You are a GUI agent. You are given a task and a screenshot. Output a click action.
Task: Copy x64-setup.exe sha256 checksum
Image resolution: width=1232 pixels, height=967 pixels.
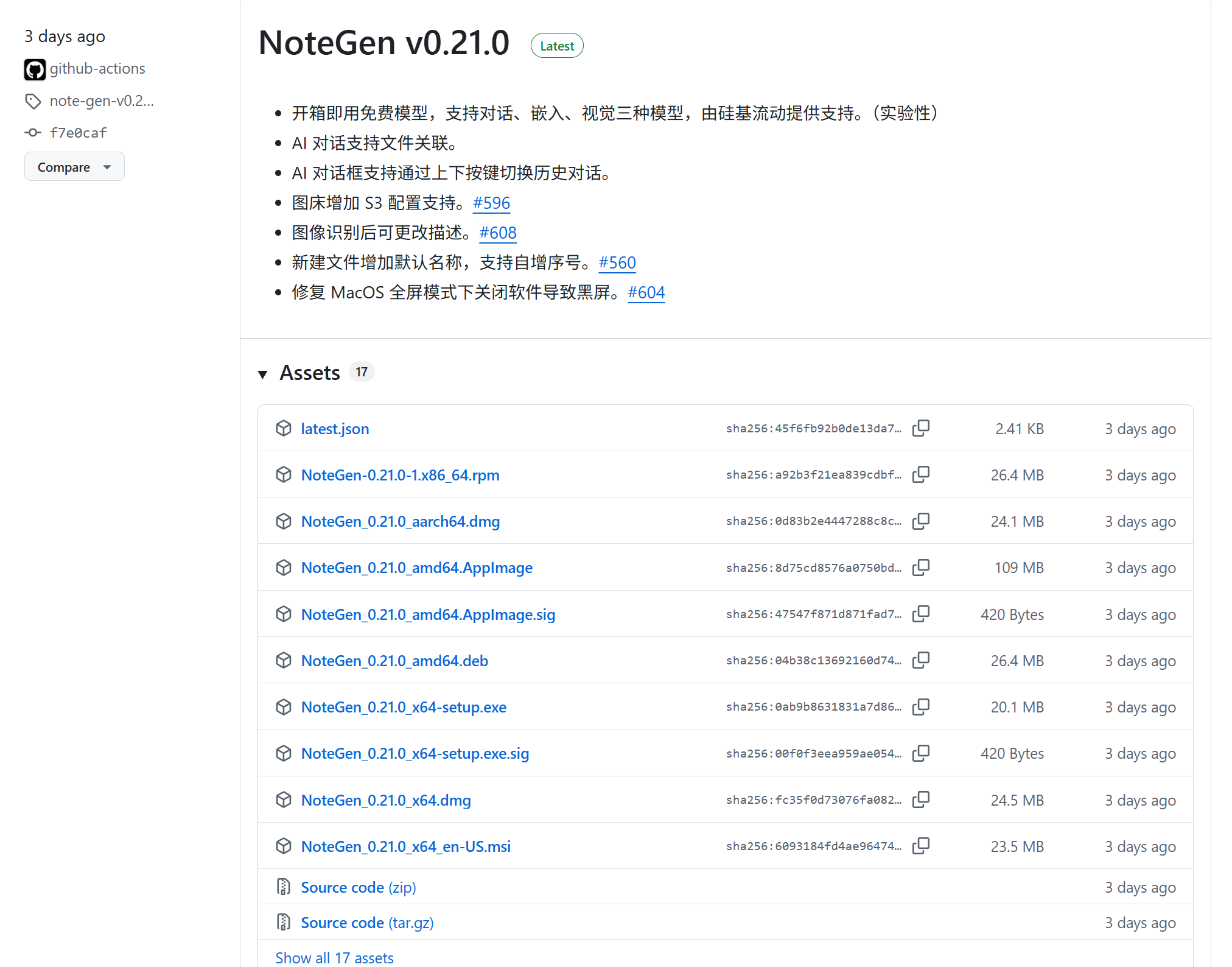921,707
